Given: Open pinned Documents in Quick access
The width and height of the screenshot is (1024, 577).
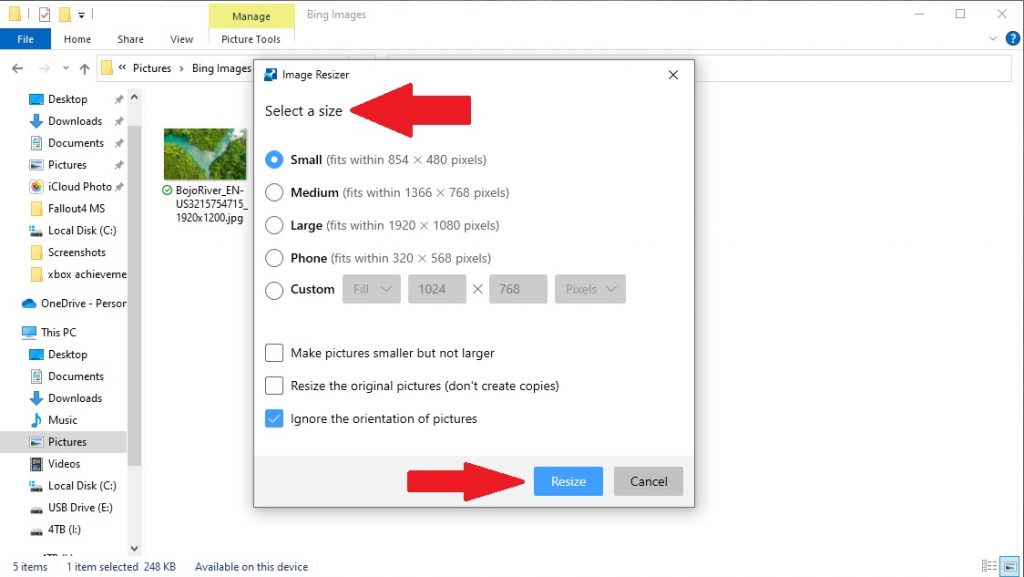Looking at the screenshot, I should 76,143.
